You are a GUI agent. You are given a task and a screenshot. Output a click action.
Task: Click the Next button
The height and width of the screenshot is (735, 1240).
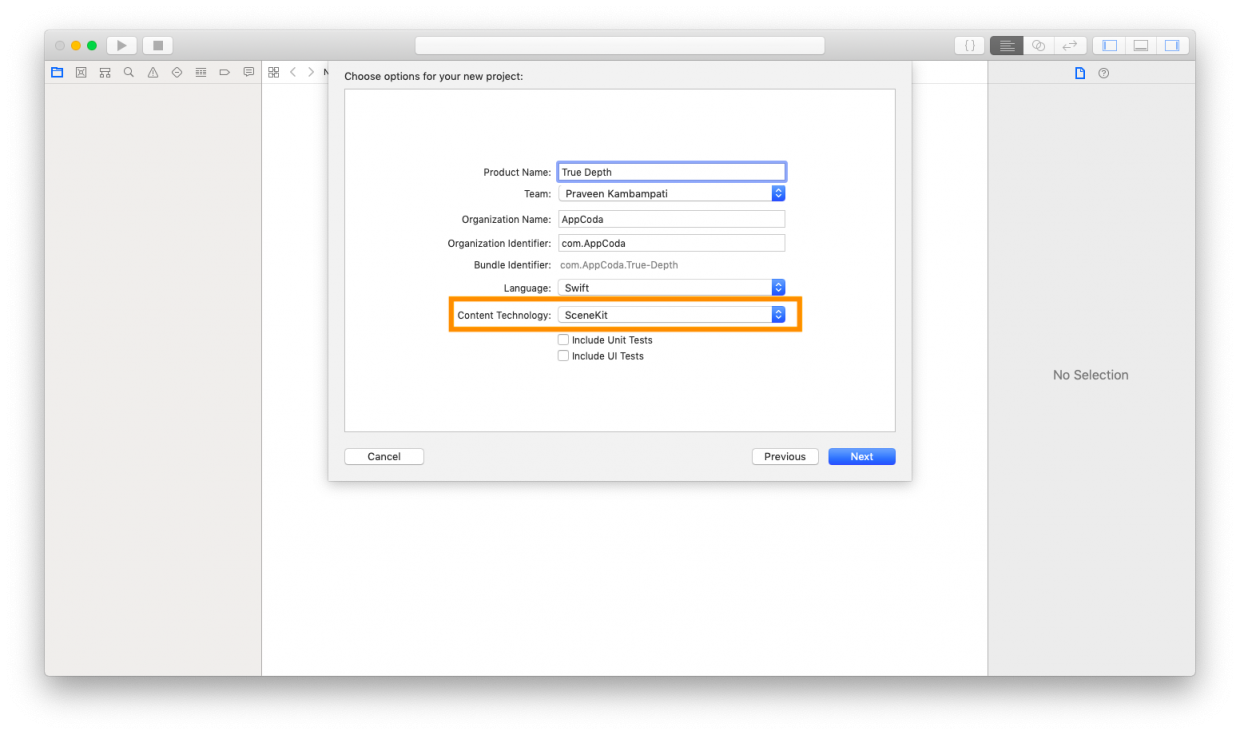pos(861,457)
